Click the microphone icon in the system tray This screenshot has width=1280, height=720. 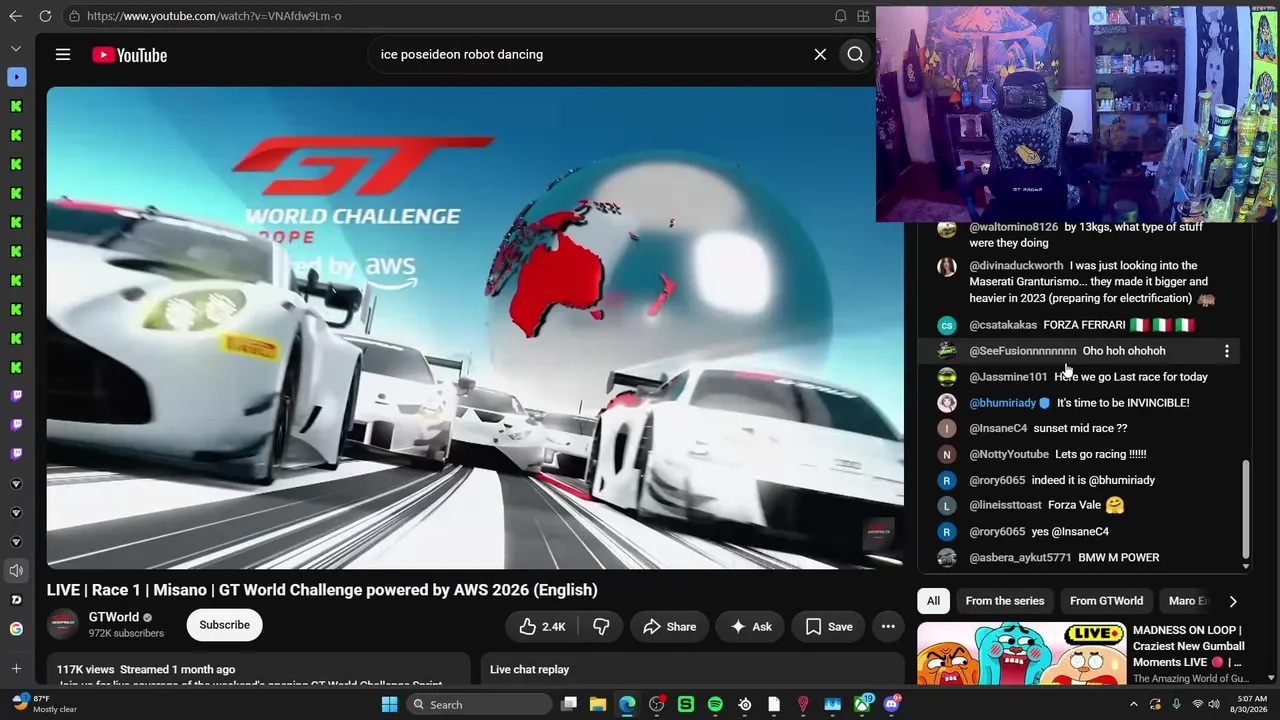coord(1177,705)
